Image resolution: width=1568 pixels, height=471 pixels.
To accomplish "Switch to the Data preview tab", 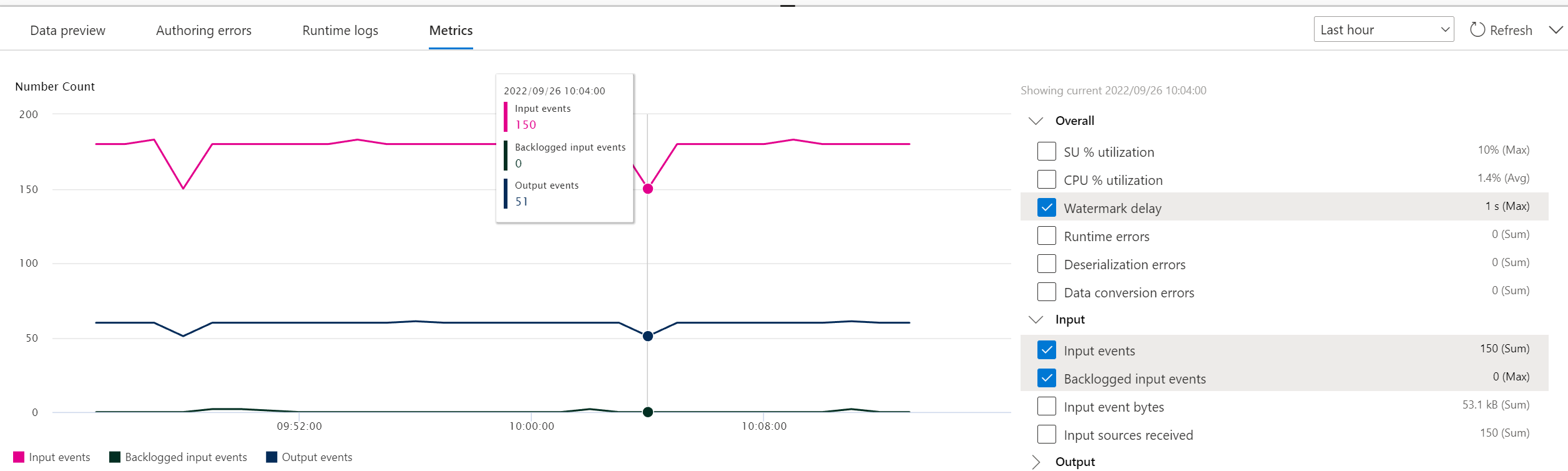I will point(67,30).
